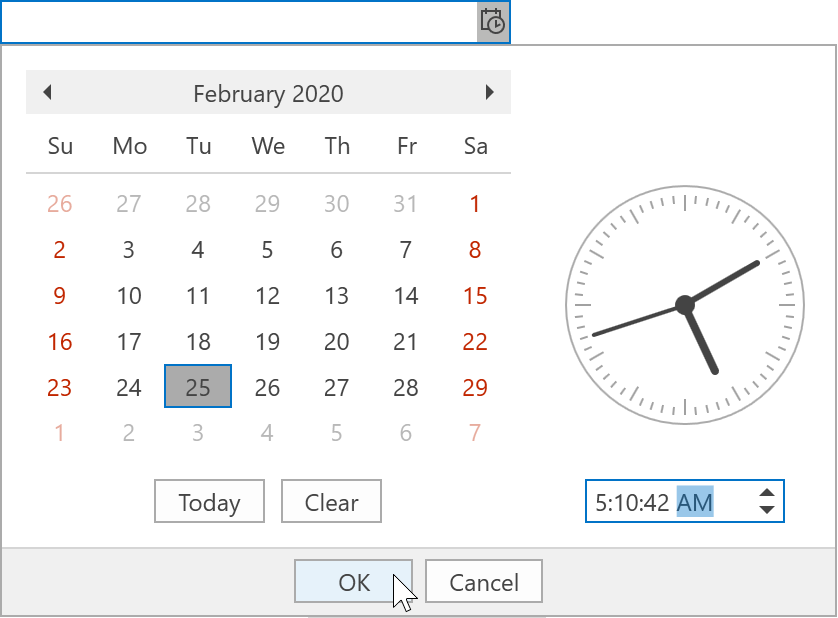Confirm selection with OK button
The image size is (838, 618).
[x=353, y=582]
